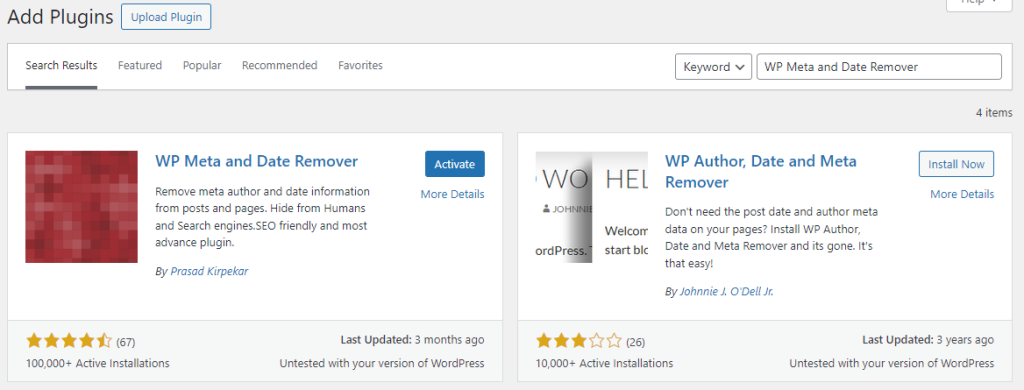Click the red pixelated plugin thumbnail
Viewport: 1024px width, 390px height.
82,207
